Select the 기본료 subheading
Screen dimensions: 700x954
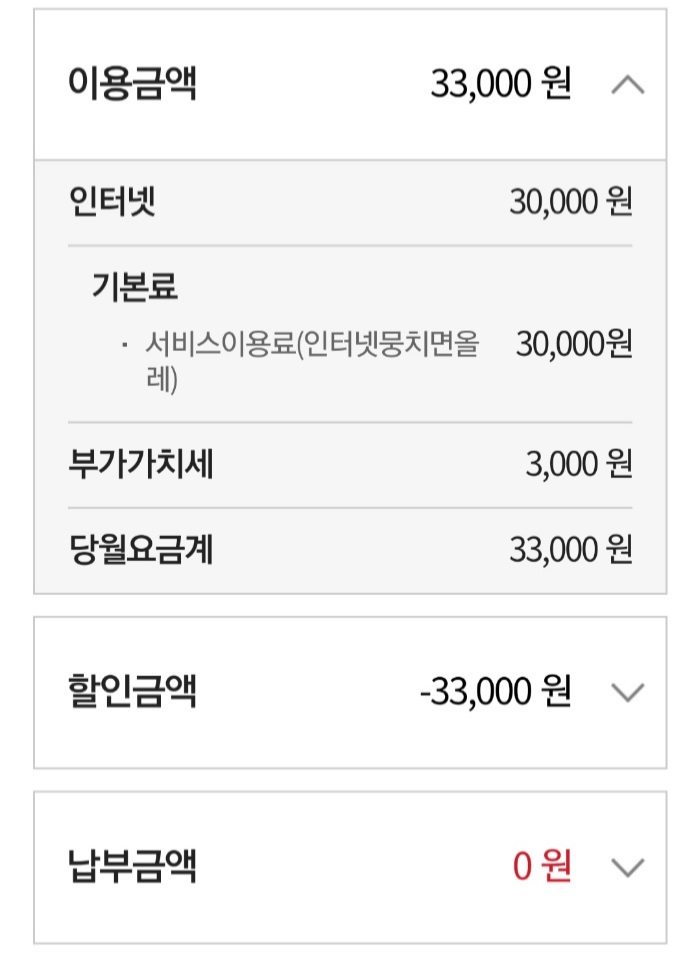[x=134, y=288]
